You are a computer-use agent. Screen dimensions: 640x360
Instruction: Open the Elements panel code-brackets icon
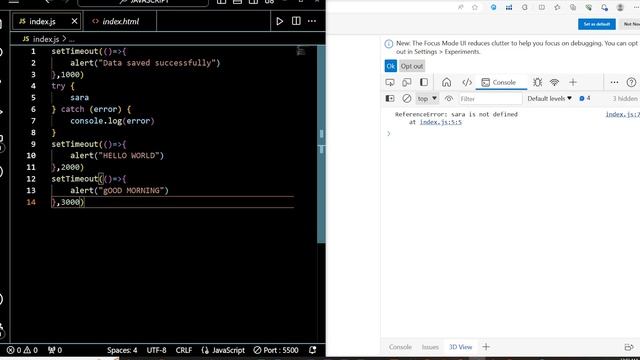[467, 82]
